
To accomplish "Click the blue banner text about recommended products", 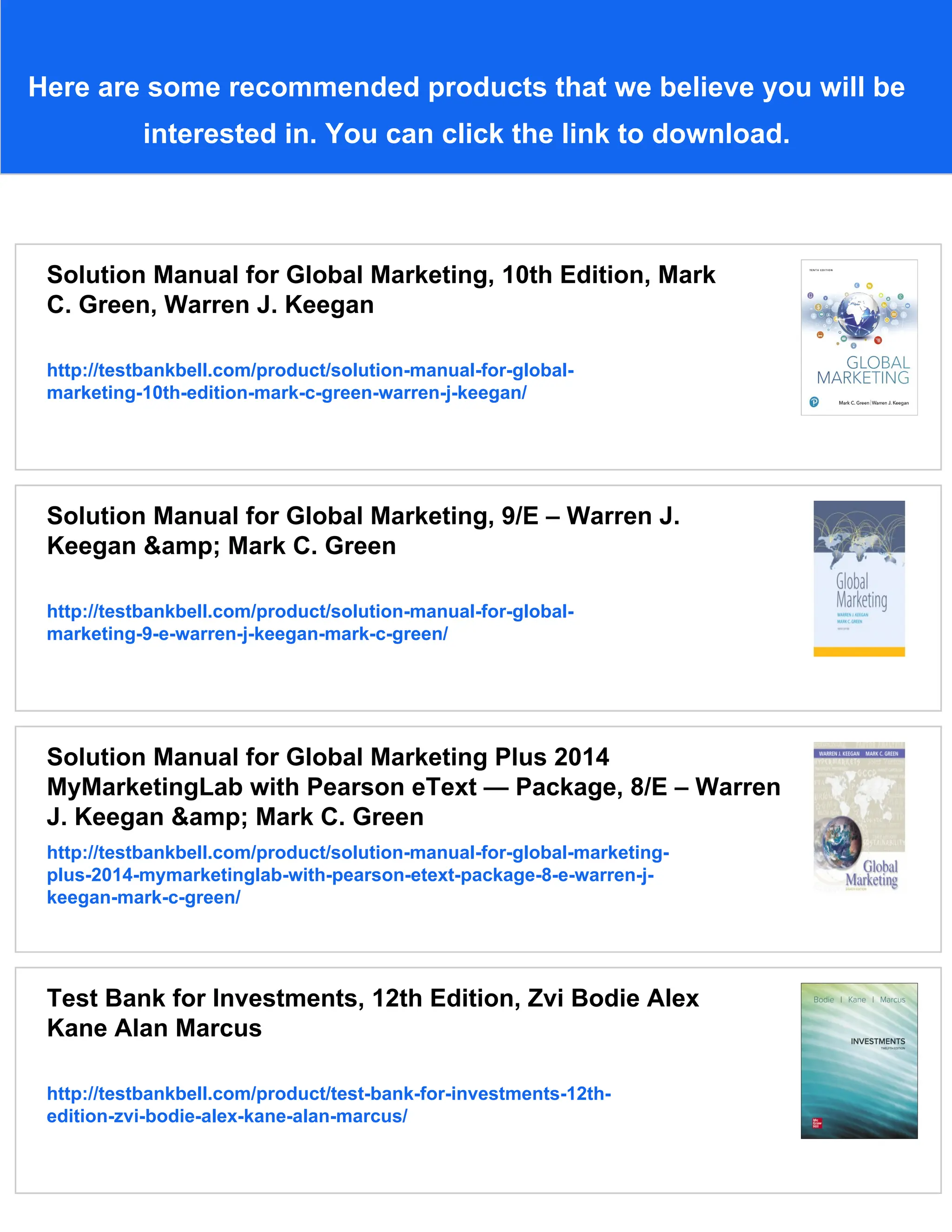I will tap(467, 110).
